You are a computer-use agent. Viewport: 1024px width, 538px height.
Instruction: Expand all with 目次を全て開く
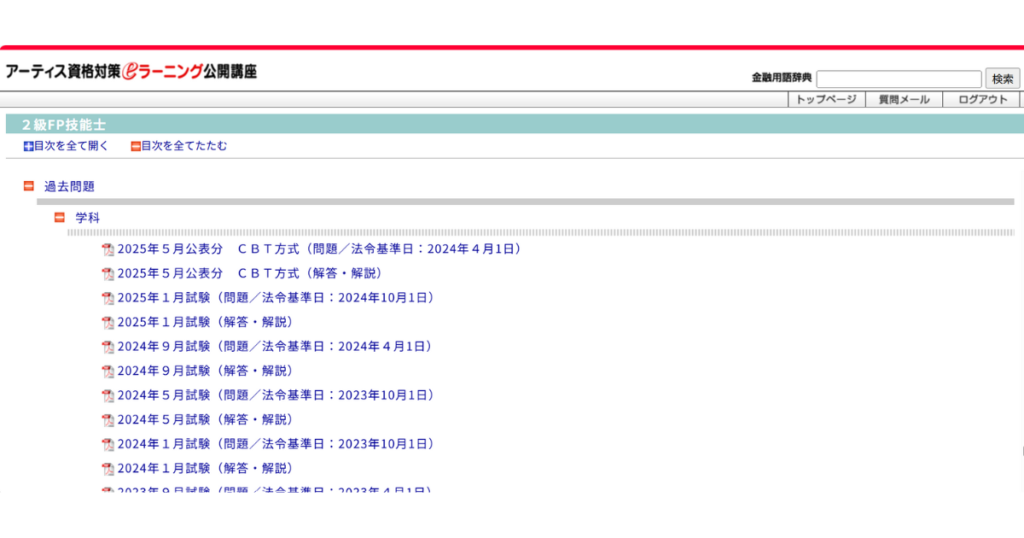click(66, 146)
